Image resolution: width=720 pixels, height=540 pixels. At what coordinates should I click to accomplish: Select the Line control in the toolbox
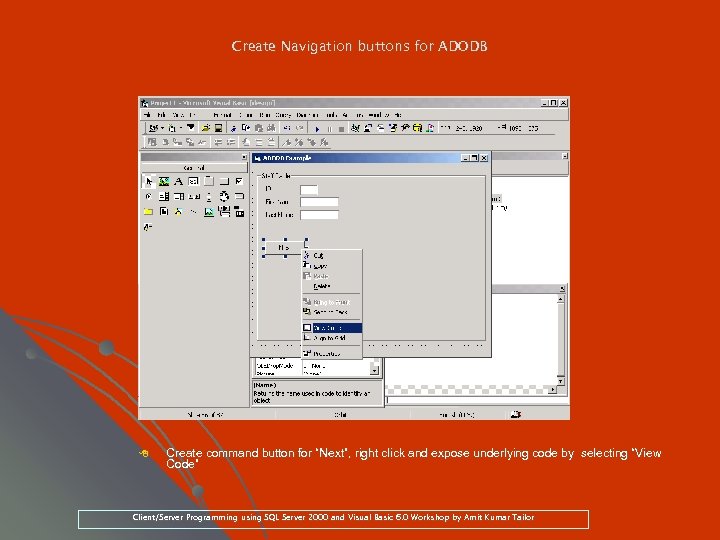pos(194,212)
